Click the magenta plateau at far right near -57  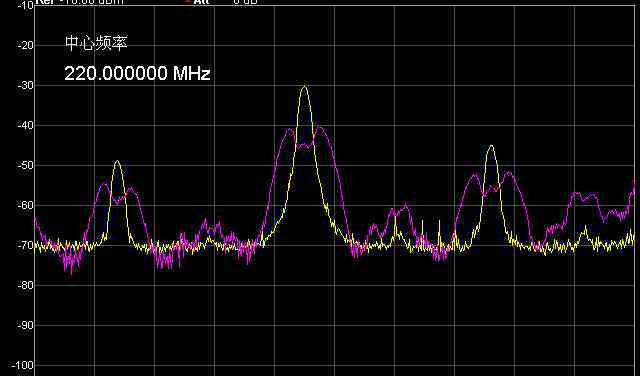click(x=584, y=197)
